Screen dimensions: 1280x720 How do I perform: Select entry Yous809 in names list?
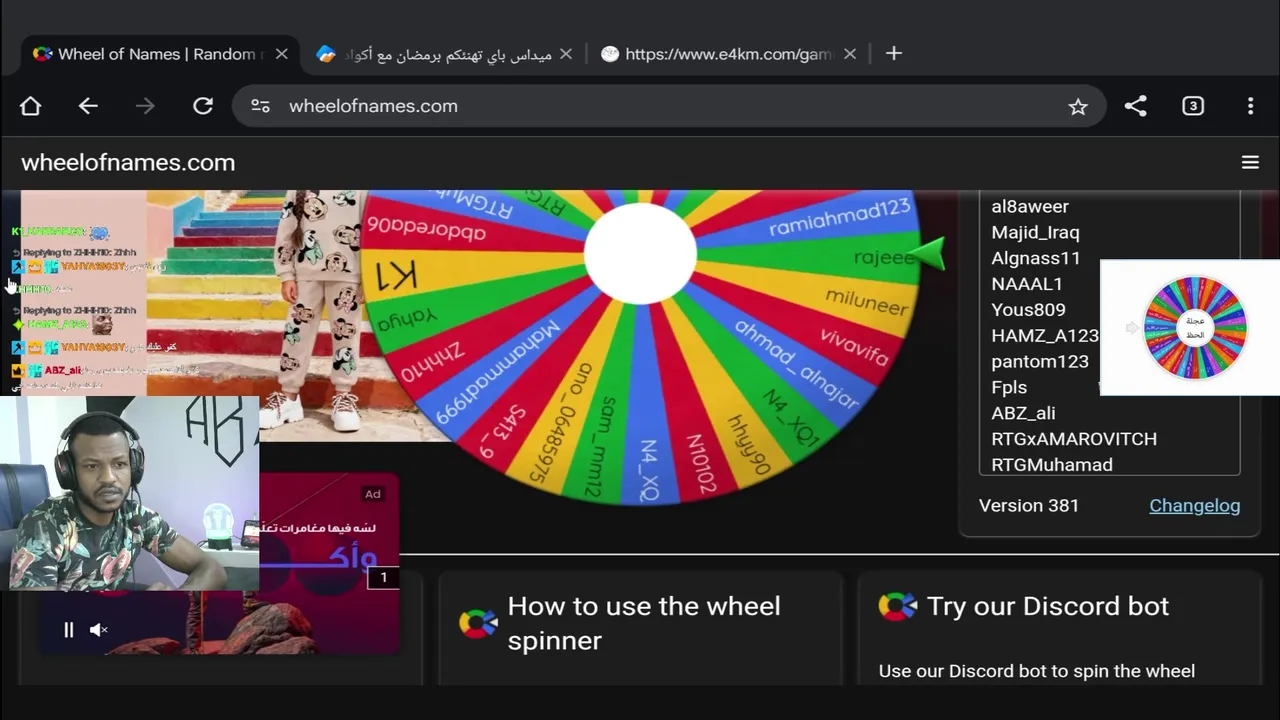pyautogui.click(x=1028, y=310)
